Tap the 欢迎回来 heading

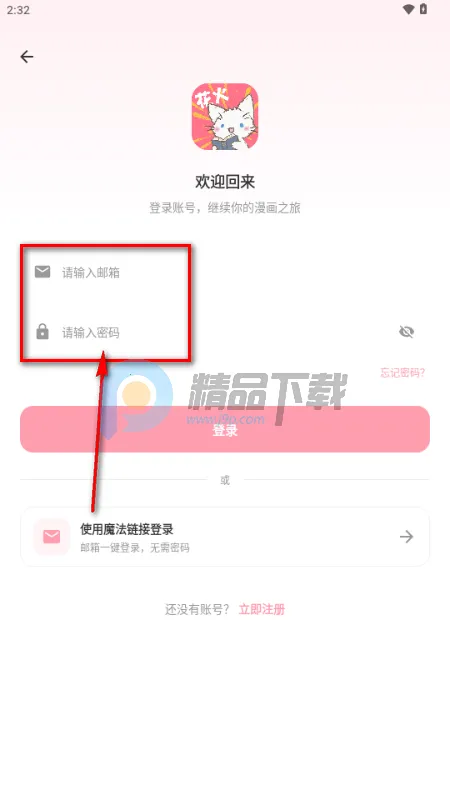(225, 182)
